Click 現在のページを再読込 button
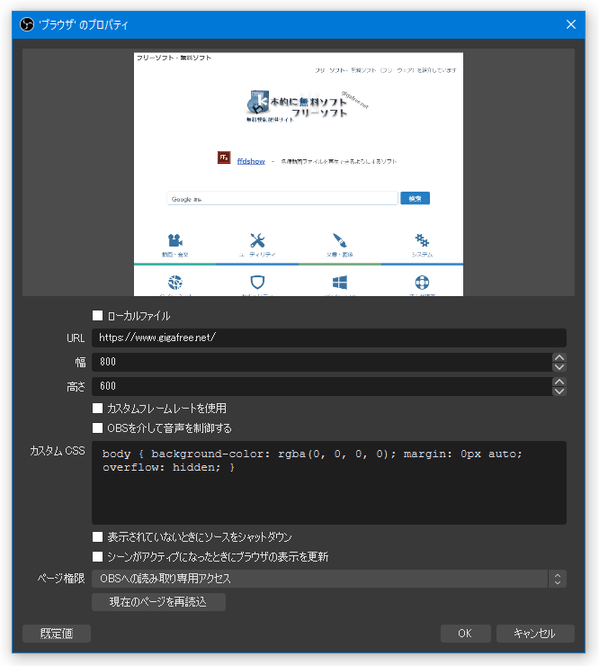599x666 pixels. [x=158, y=602]
